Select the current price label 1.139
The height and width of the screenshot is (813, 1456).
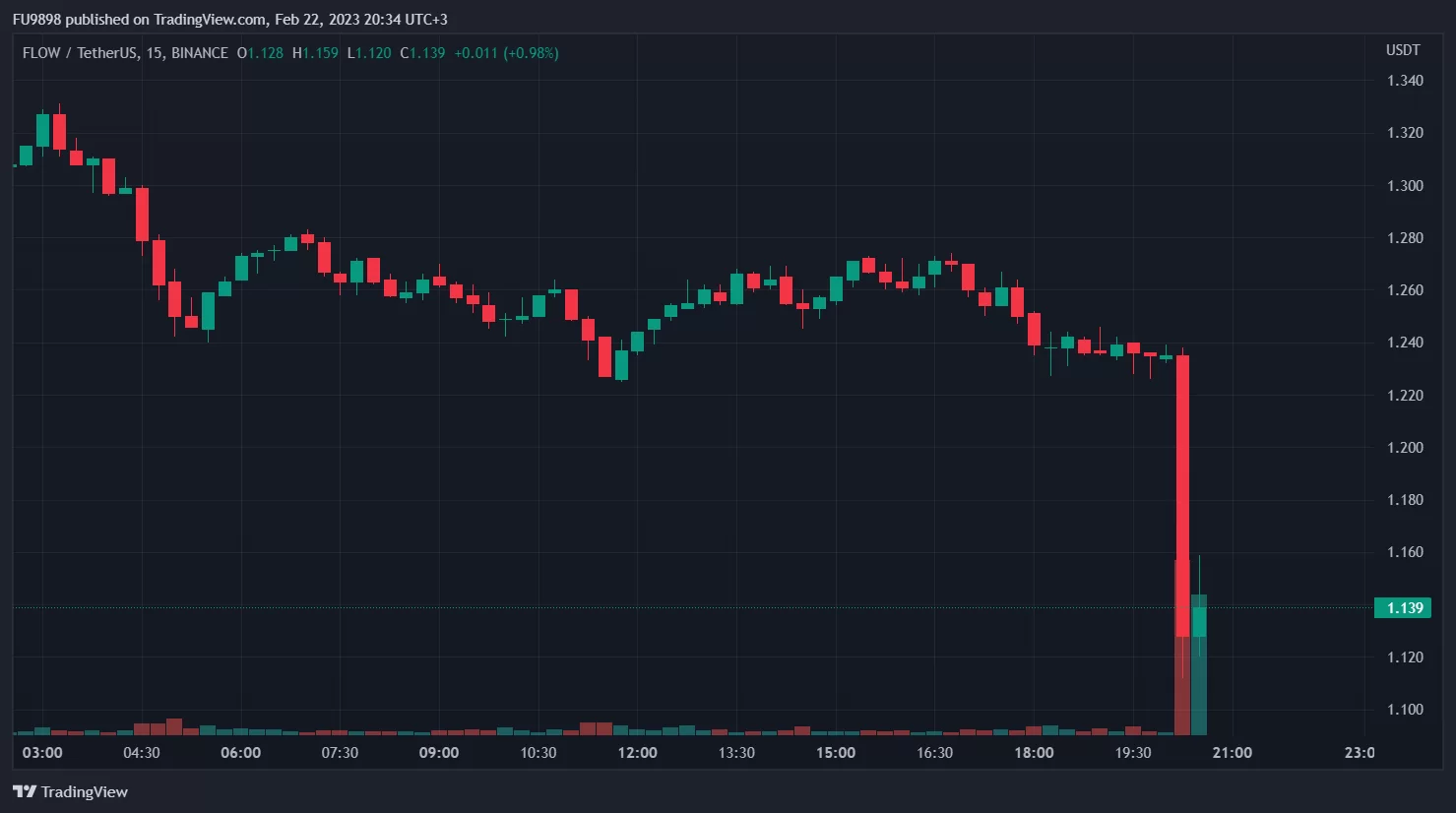coord(1404,608)
